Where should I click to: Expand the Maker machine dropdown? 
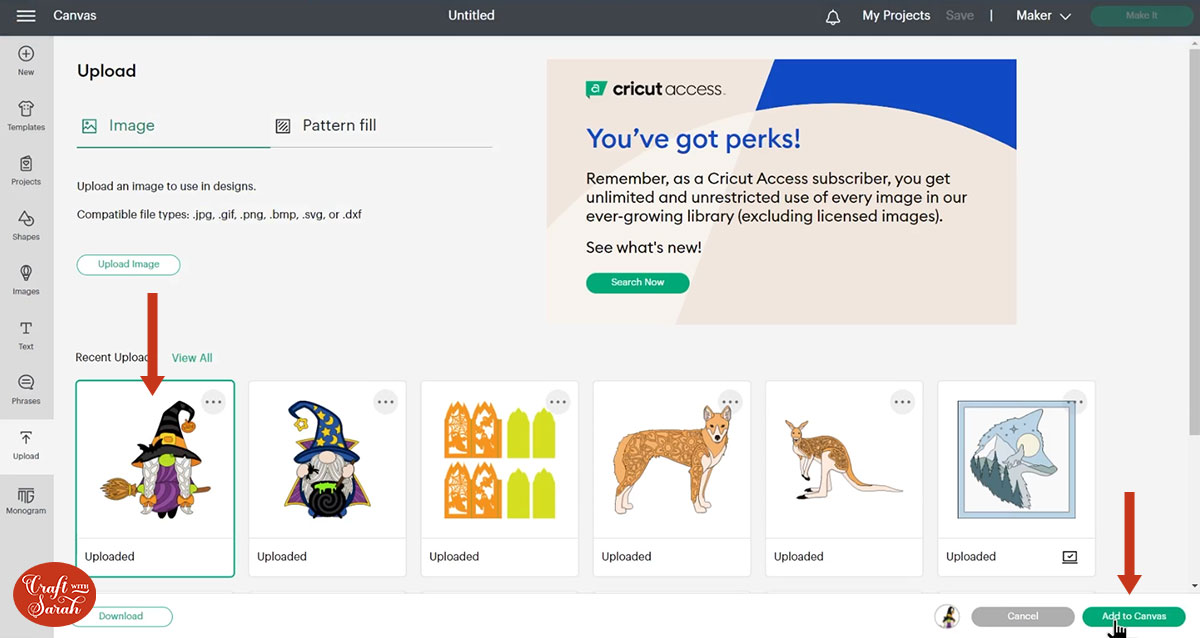1043,16
